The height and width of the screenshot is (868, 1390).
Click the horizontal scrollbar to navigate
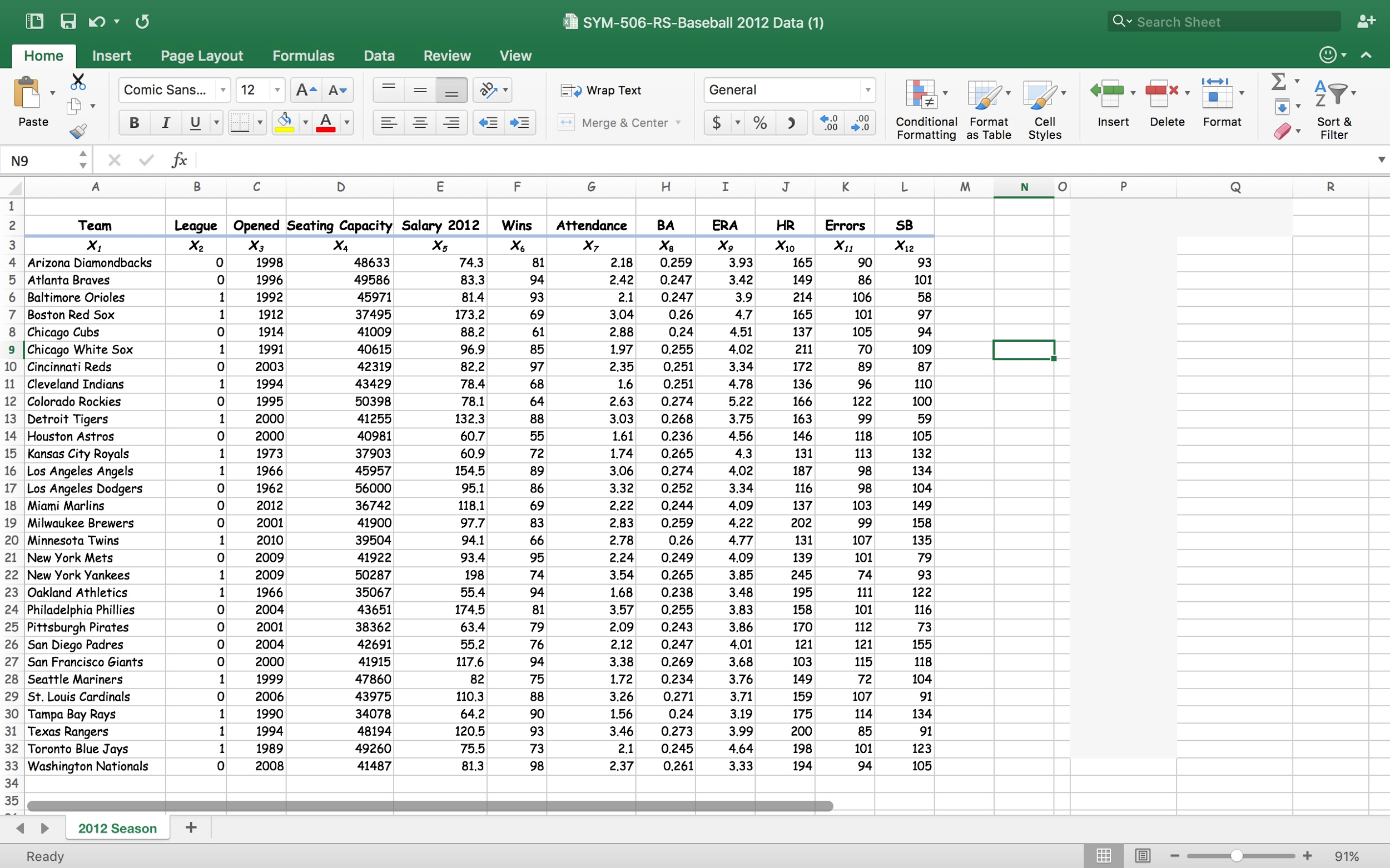point(430,805)
